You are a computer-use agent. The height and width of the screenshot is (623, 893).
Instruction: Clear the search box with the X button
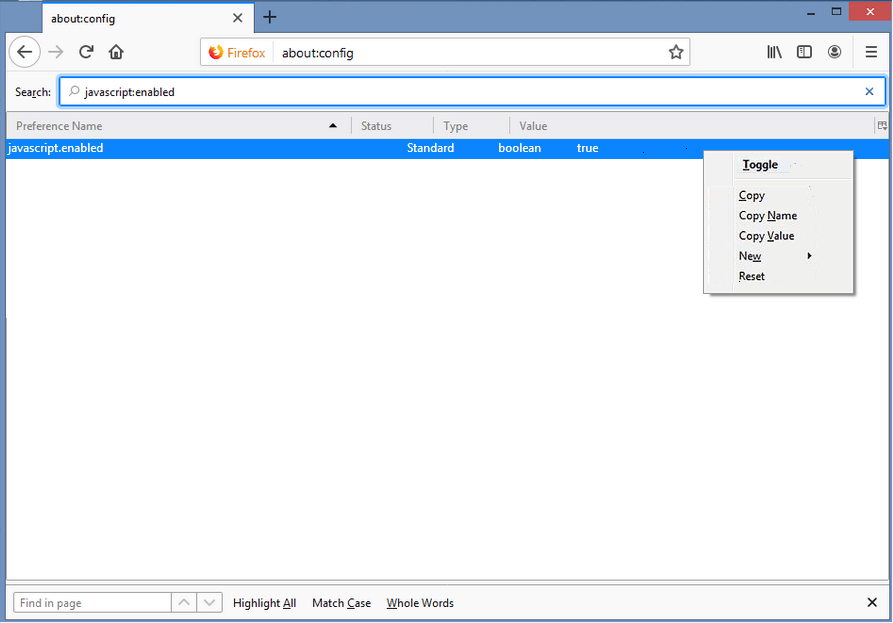tap(869, 91)
